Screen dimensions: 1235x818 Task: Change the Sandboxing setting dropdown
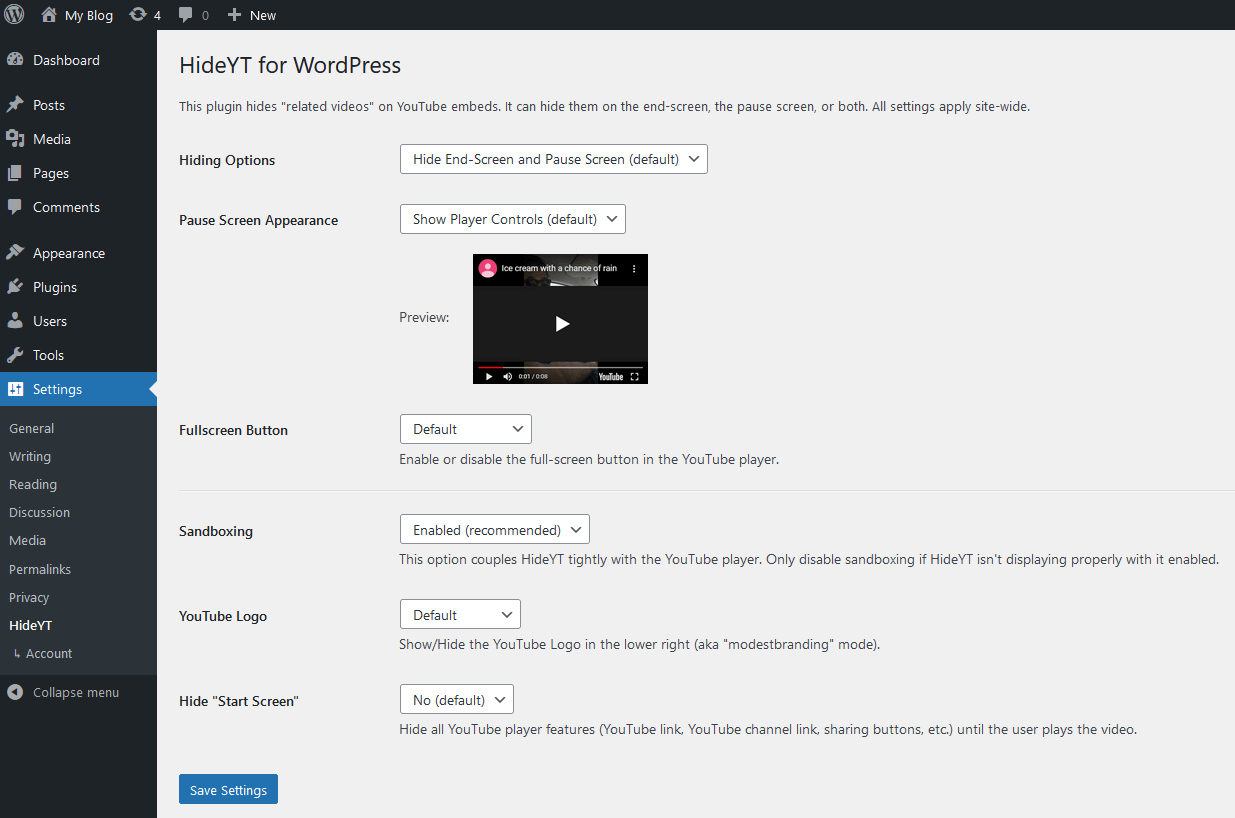(494, 529)
